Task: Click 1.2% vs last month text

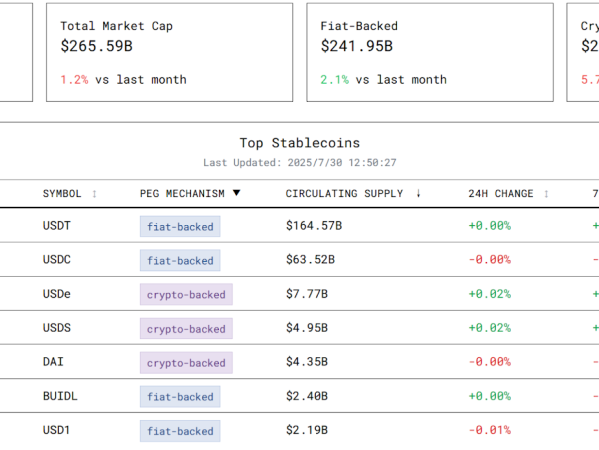Action: click(123, 79)
